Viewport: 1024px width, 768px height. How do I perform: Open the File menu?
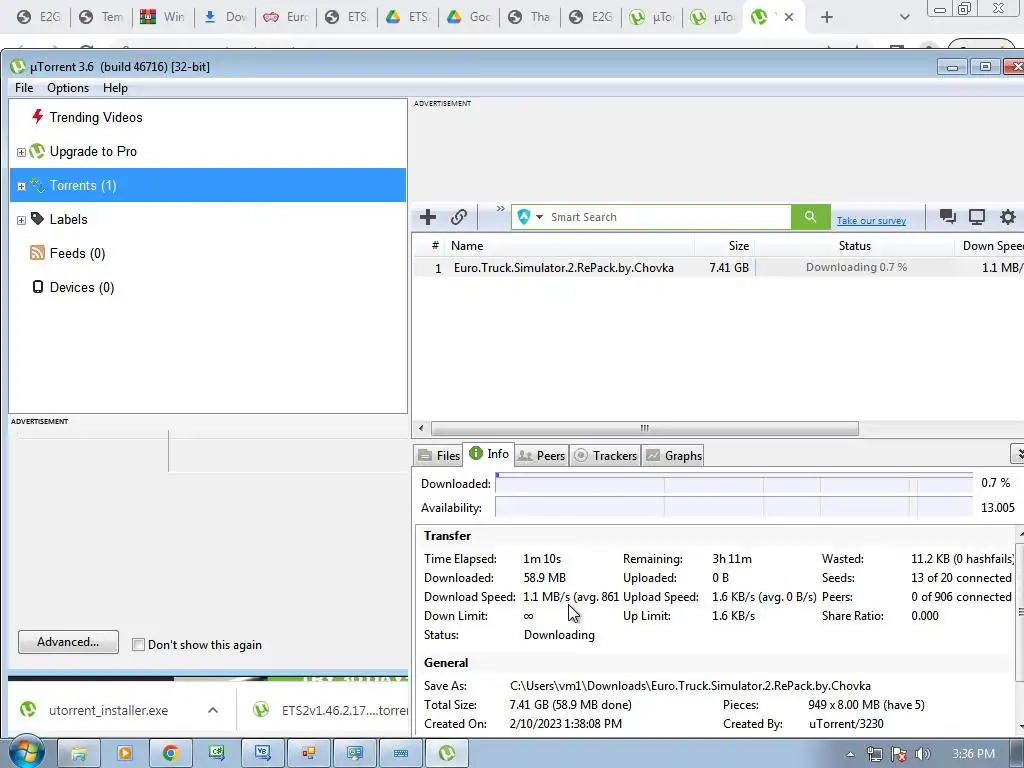pos(24,88)
